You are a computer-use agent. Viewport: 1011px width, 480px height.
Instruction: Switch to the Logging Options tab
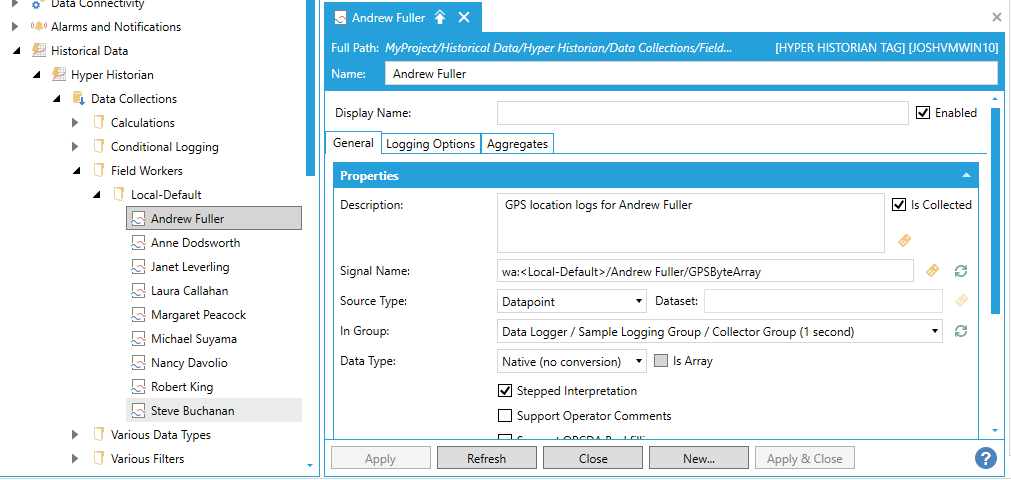[430, 144]
